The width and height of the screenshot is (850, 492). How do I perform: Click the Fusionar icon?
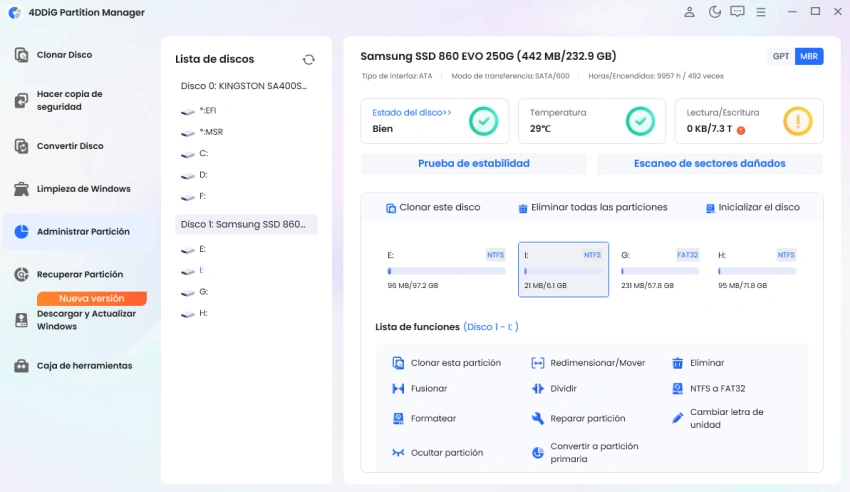tap(398, 389)
